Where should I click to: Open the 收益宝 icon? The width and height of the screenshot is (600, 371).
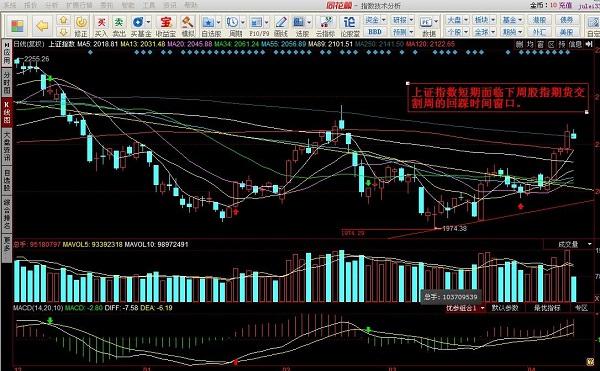click(165, 26)
